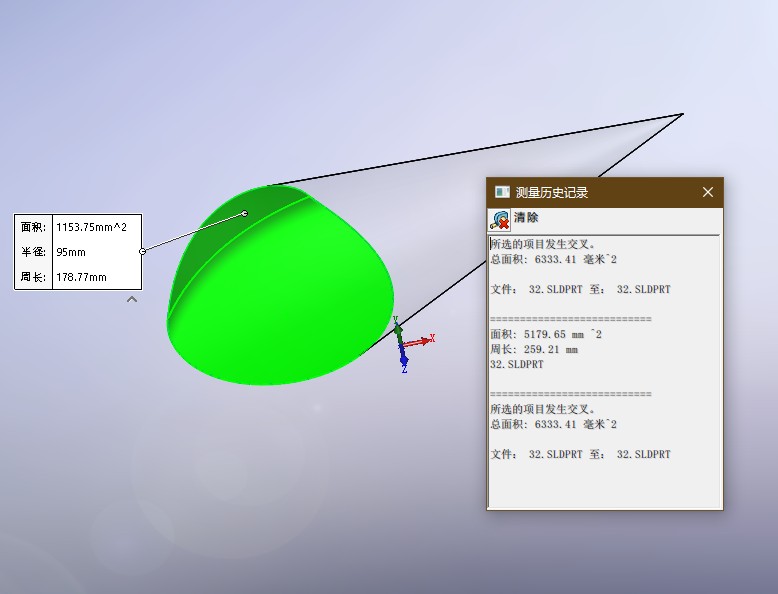Click the blue Z axis of the origin triad
The width and height of the screenshot is (778, 594).
pos(403,358)
